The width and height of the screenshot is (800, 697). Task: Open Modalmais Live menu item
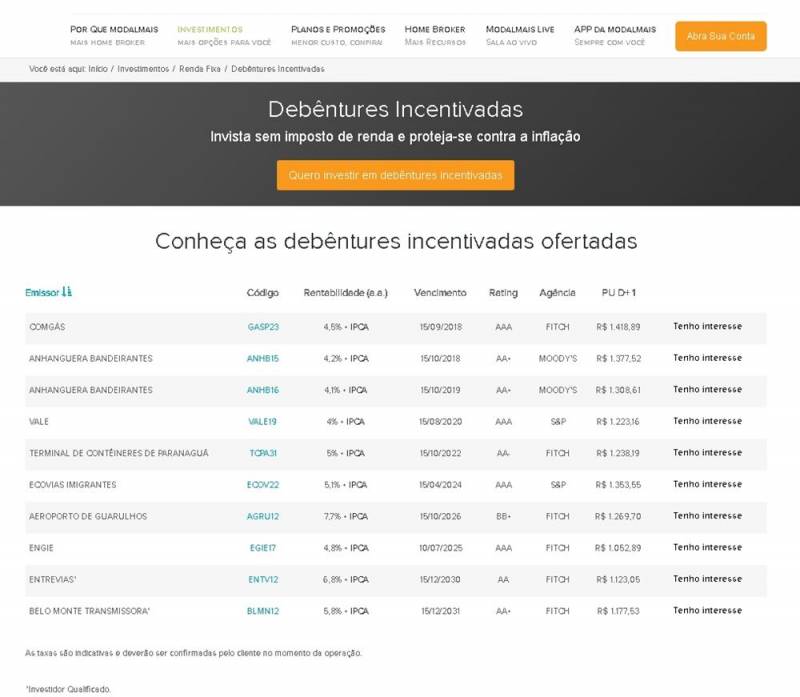520,35
